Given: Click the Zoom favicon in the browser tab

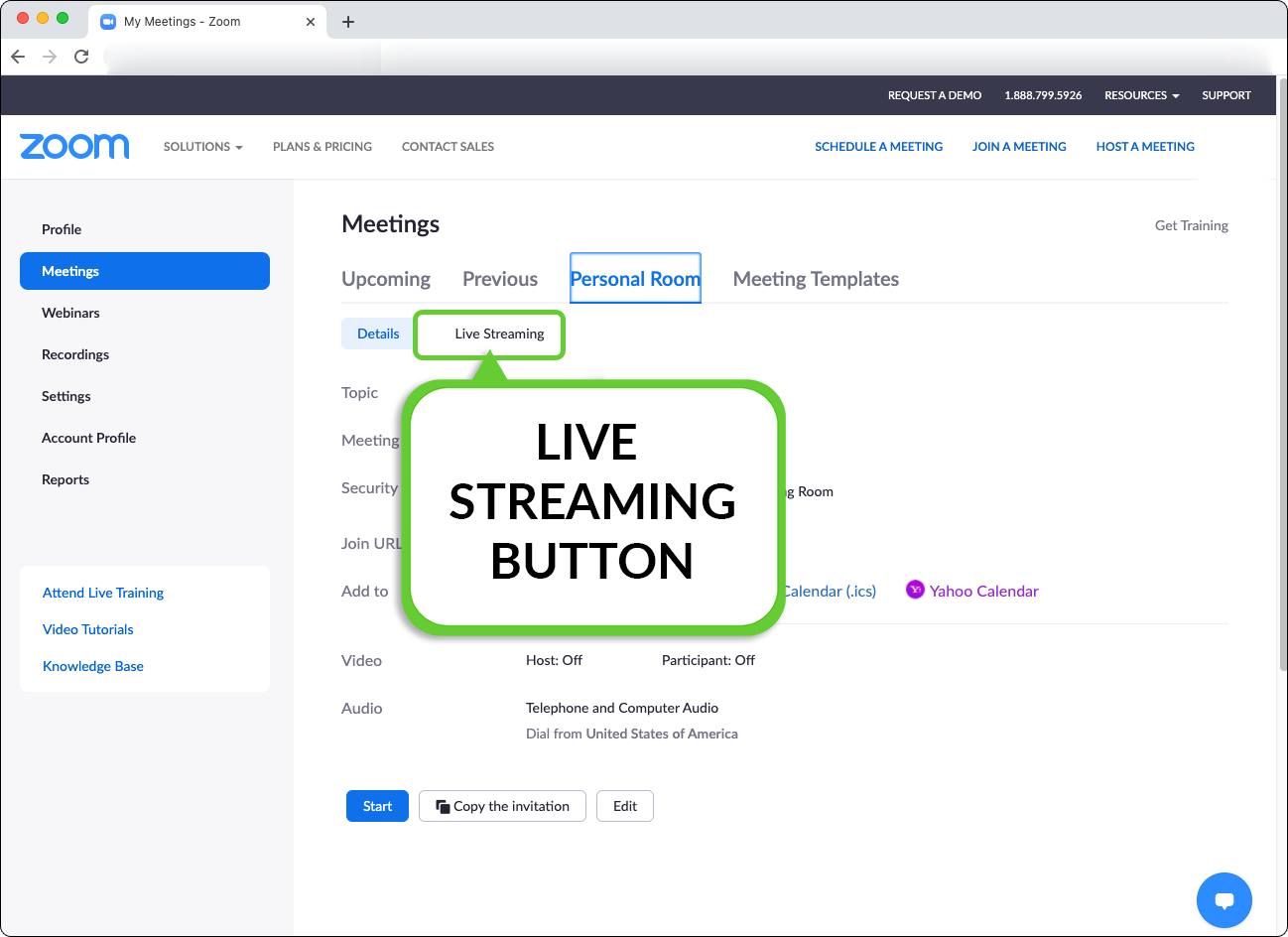Looking at the screenshot, I should coord(109,22).
